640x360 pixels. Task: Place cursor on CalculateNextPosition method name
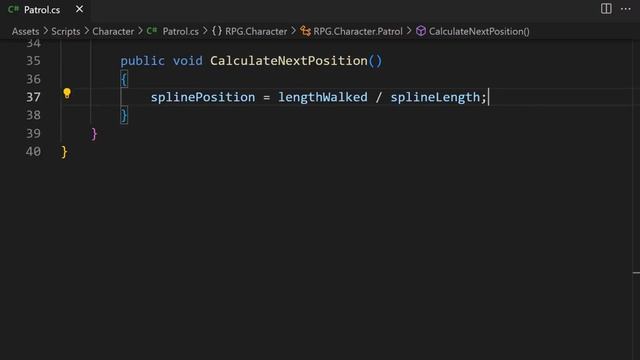coord(289,61)
